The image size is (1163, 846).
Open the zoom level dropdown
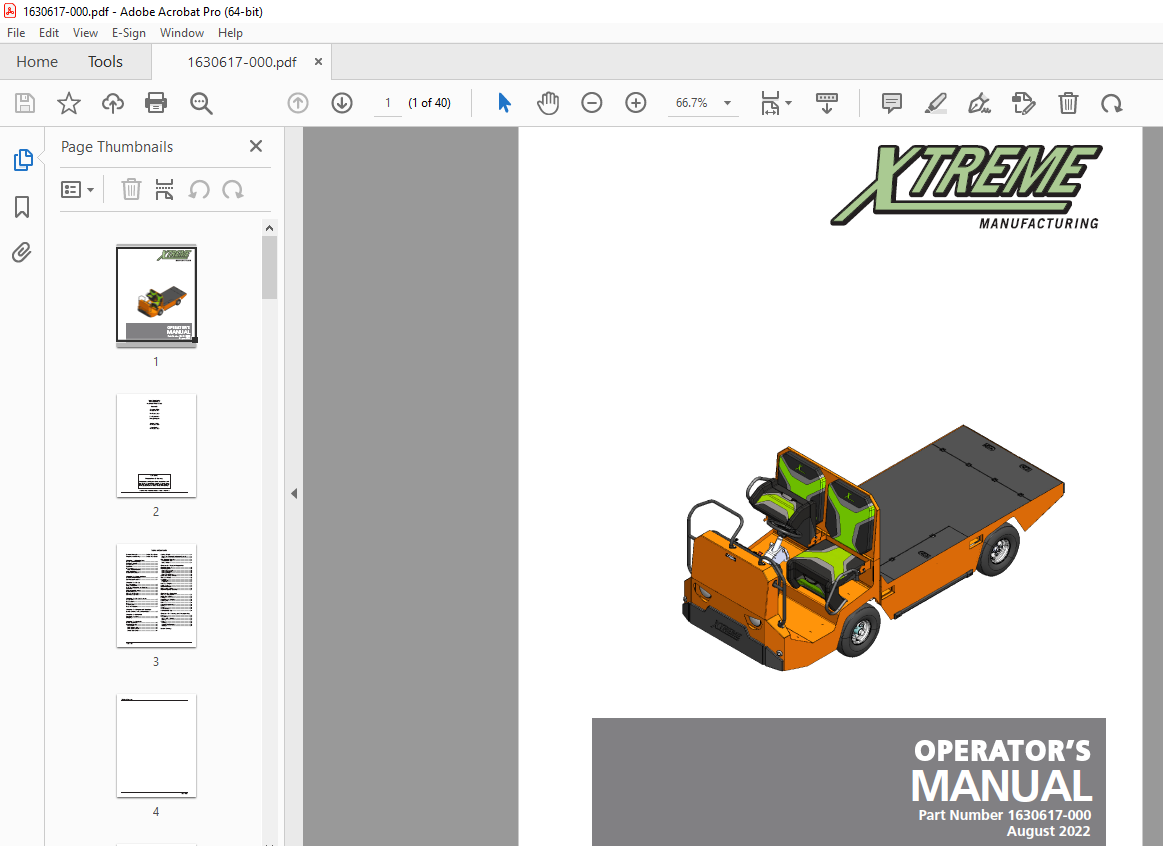click(728, 103)
